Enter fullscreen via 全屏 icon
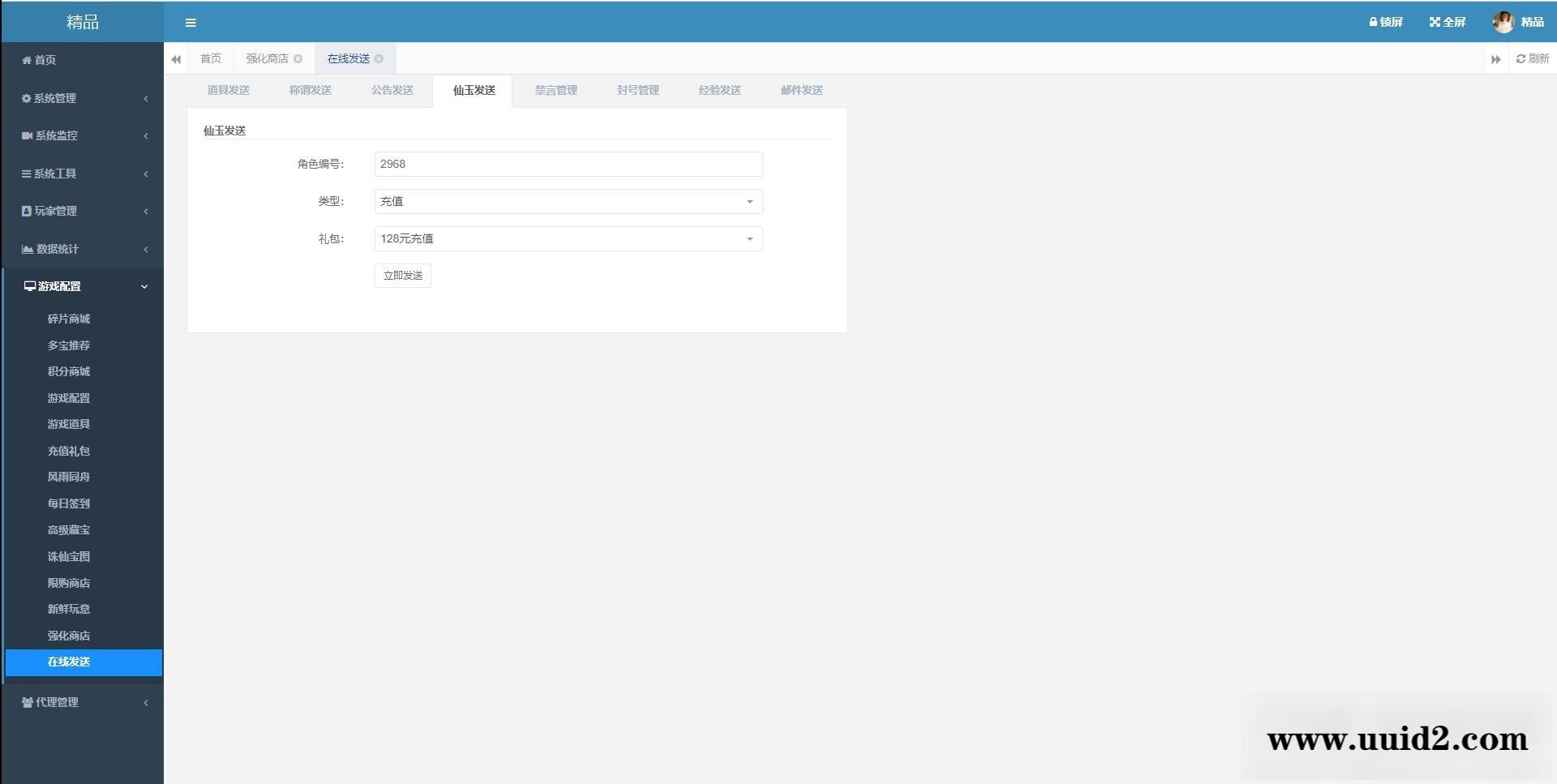Viewport: 1557px width, 784px height. click(x=1434, y=22)
